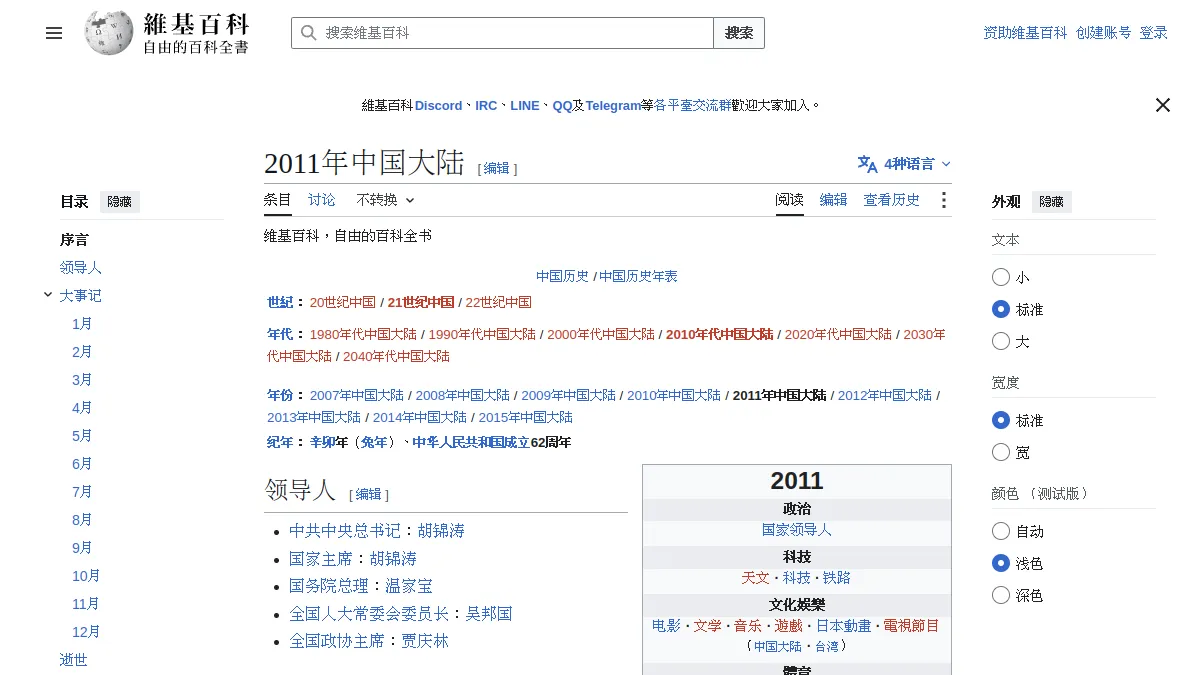Jump to 序言 in contents

click(74, 240)
